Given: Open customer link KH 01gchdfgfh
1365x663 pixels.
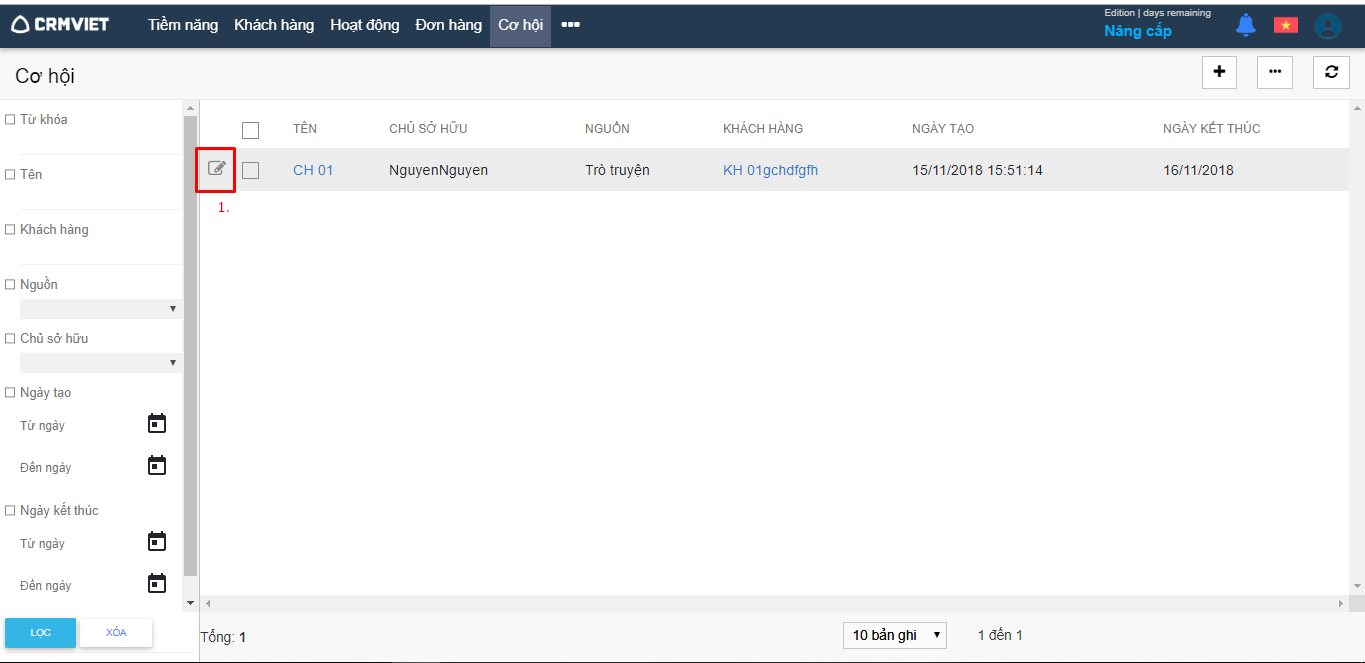Looking at the screenshot, I should coord(770,170).
